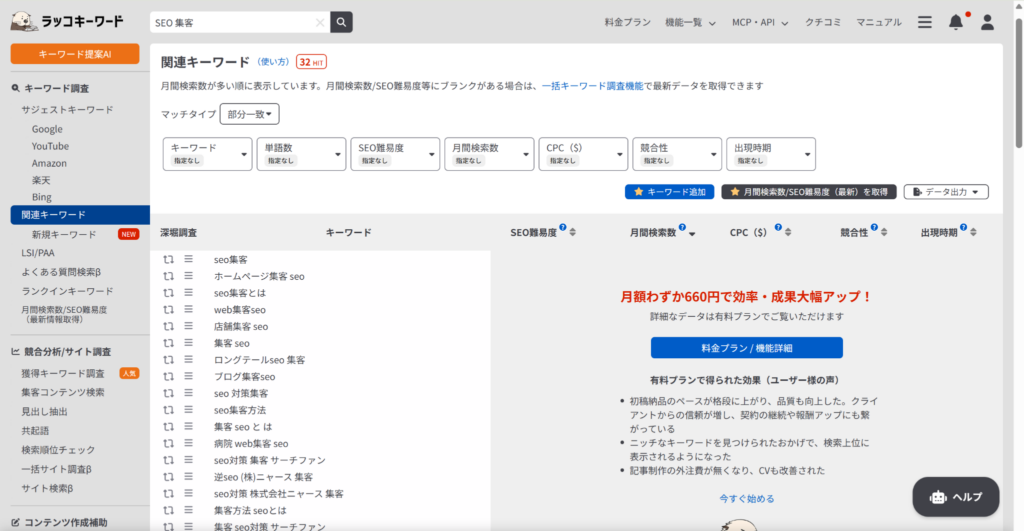This screenshot has width=1024, height=531.
Task: Click deep-dive arrows icon for web集客seo
Action: (x=168, y=310)
